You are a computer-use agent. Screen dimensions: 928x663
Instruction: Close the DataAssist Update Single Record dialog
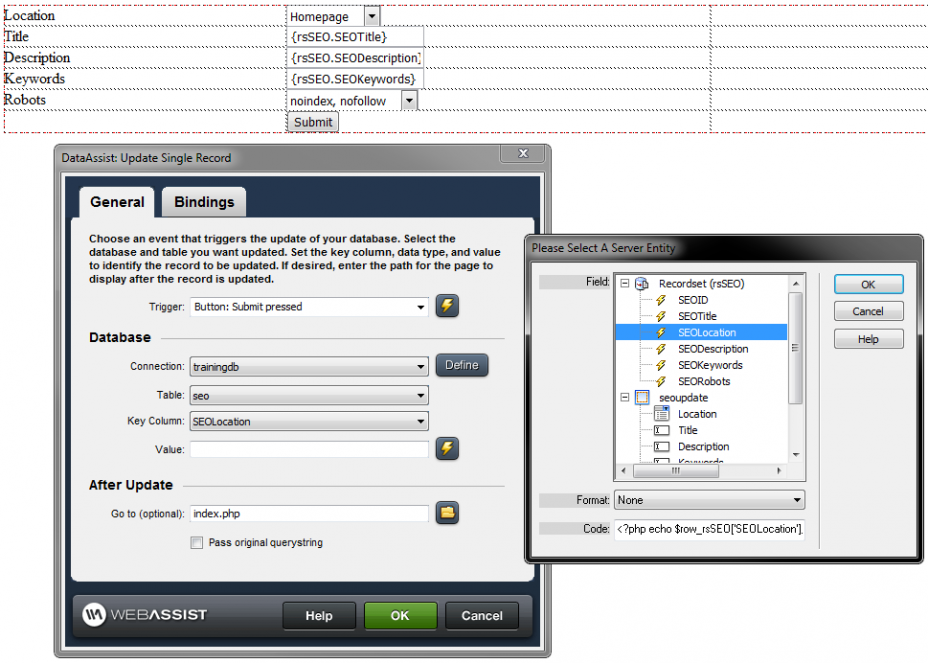click(523, 153)
